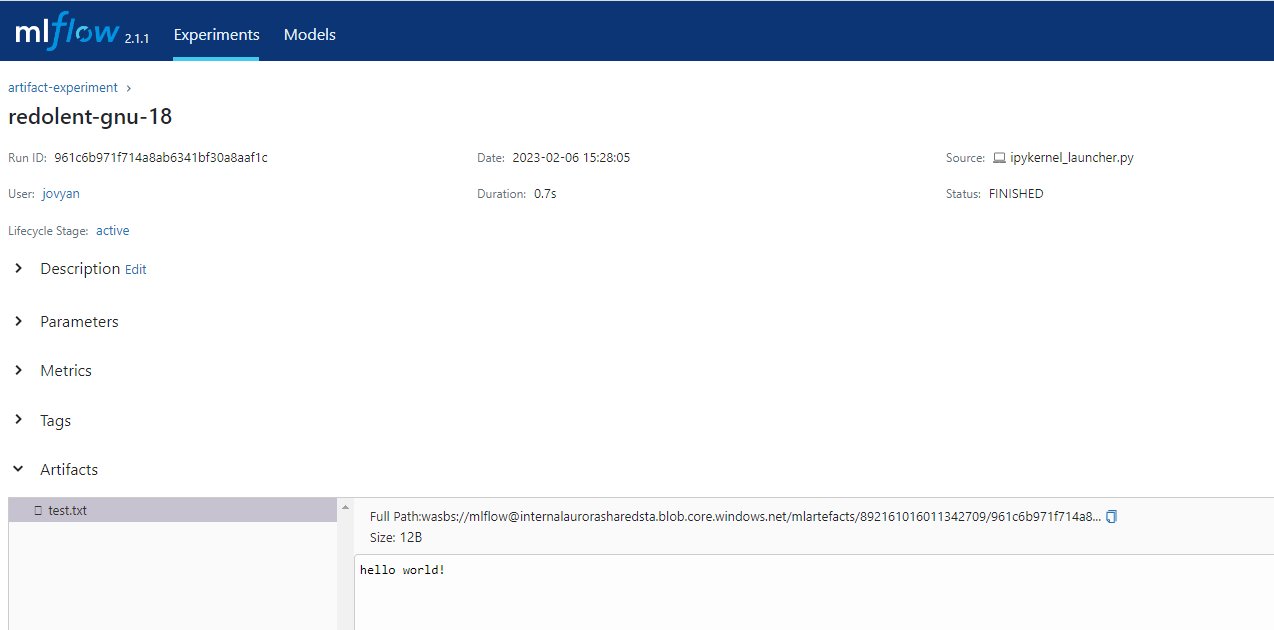This screenshot has height=630, width=1274.
Task: Expand the Tags section
Action: tap(19, 420)
